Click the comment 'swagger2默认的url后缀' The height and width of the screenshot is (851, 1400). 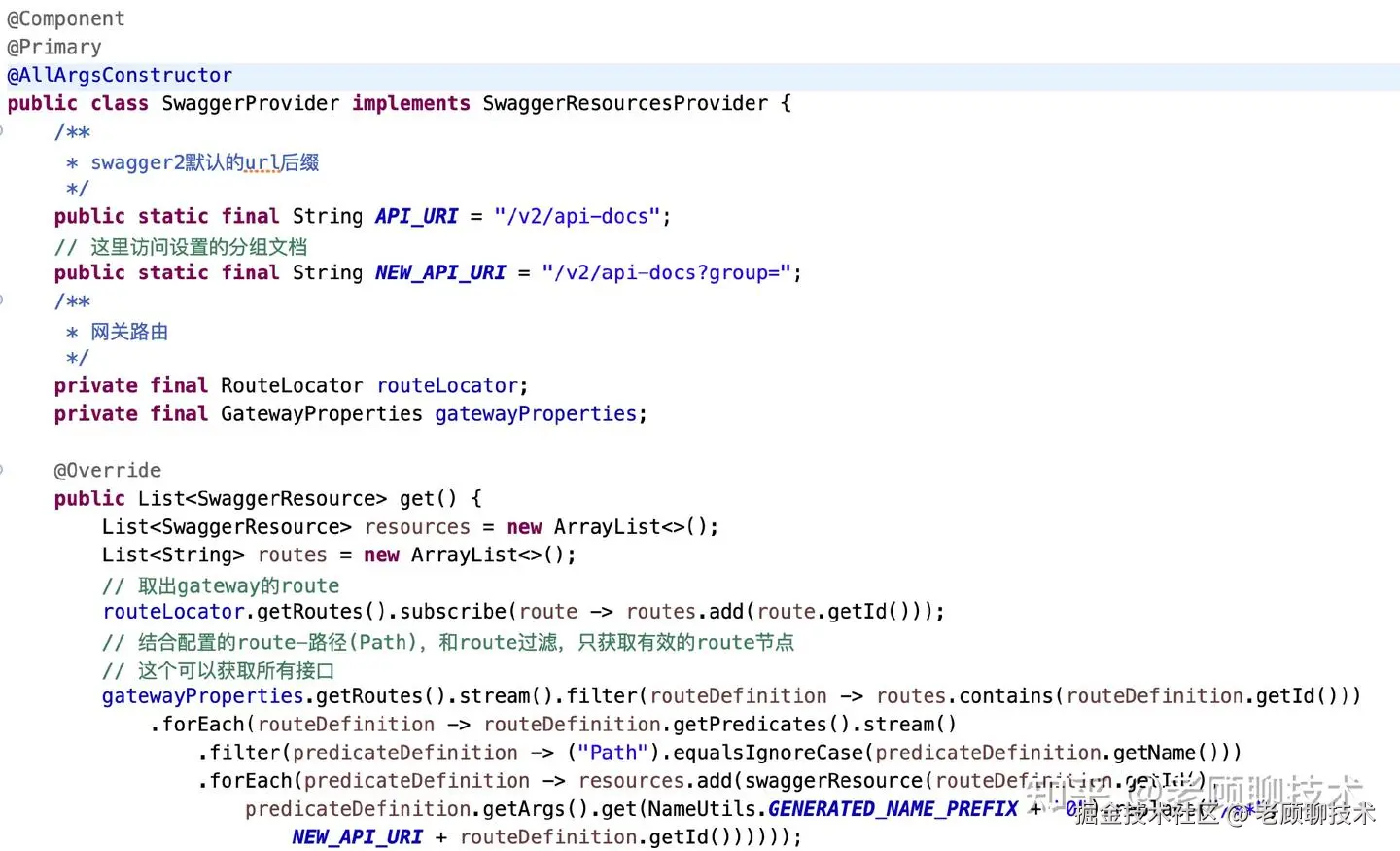click(x=205, y=162)
